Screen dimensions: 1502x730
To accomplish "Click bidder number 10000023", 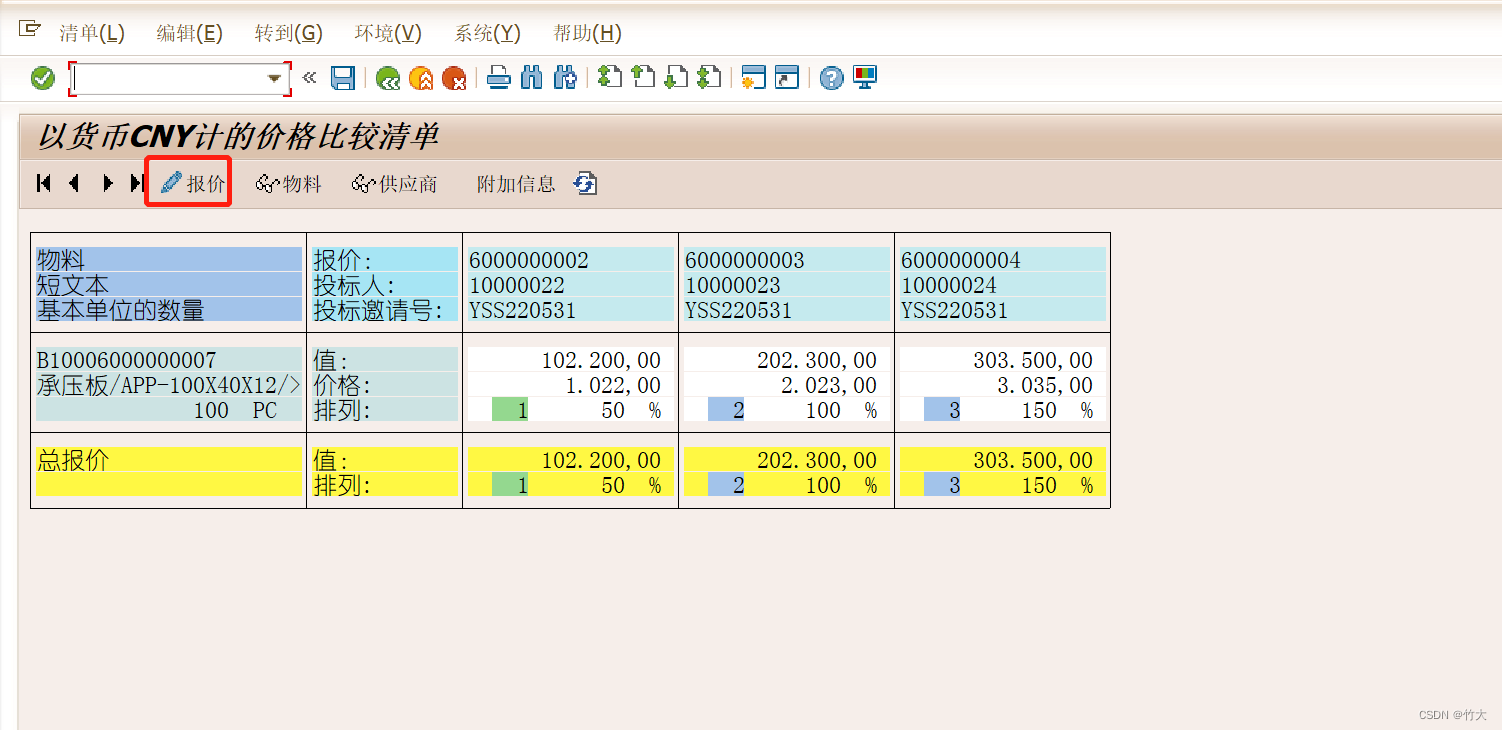I will (x=733, y=285).
